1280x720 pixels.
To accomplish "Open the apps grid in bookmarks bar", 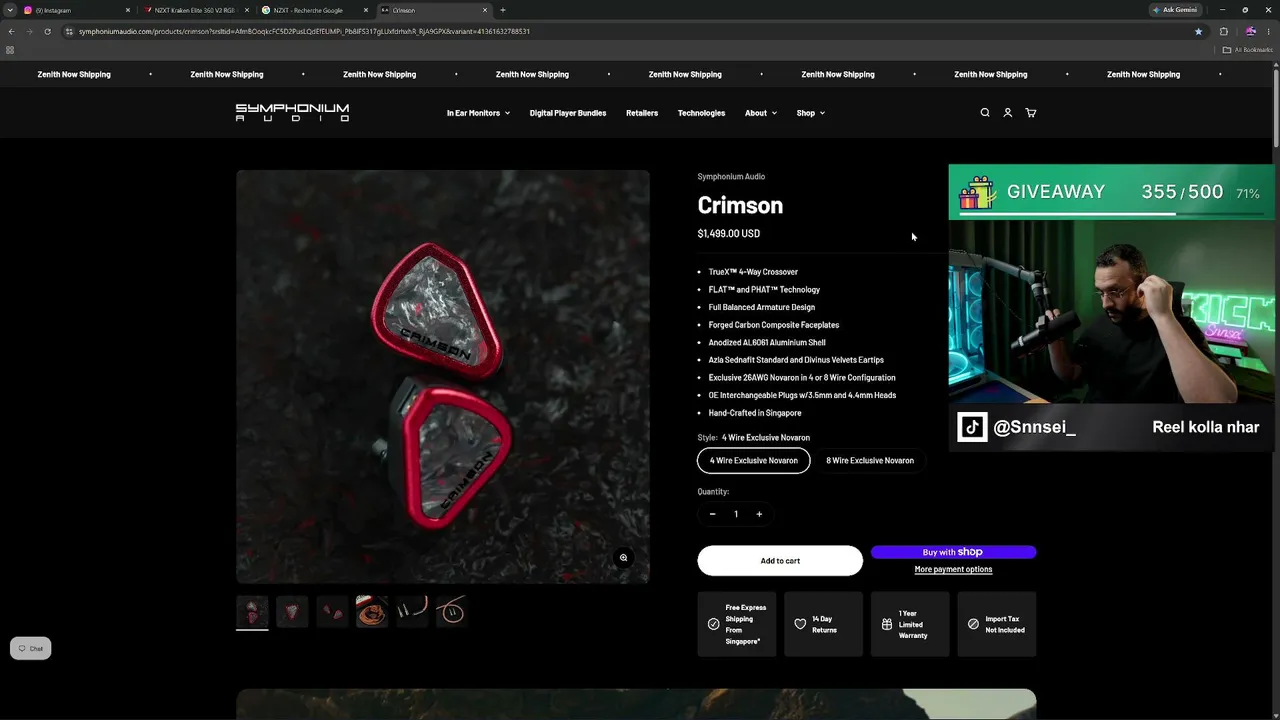I will coord(10,50).
